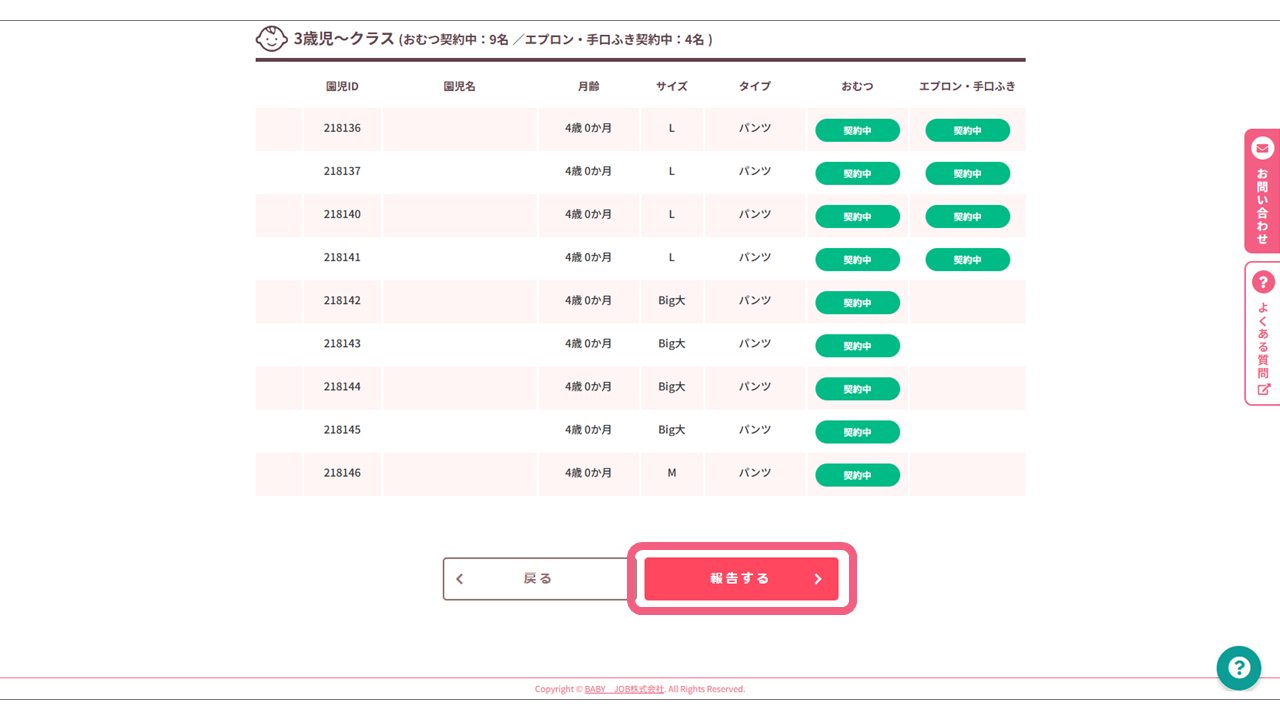Open the よくある質問 side tab

[1263, 335]
